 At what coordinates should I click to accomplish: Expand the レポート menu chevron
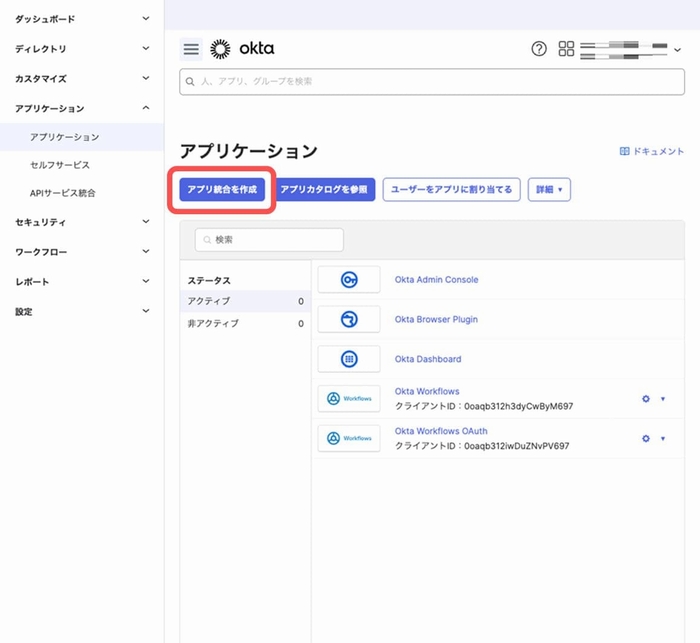[146, 281]
